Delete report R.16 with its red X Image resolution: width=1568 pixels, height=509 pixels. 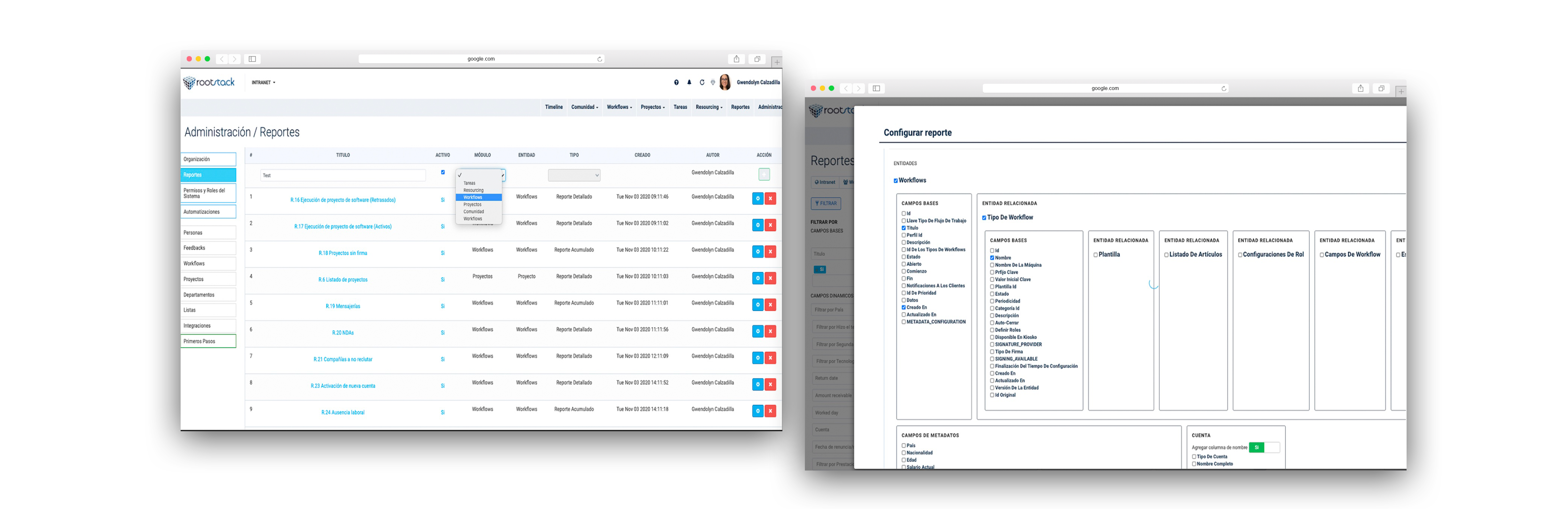770,199
